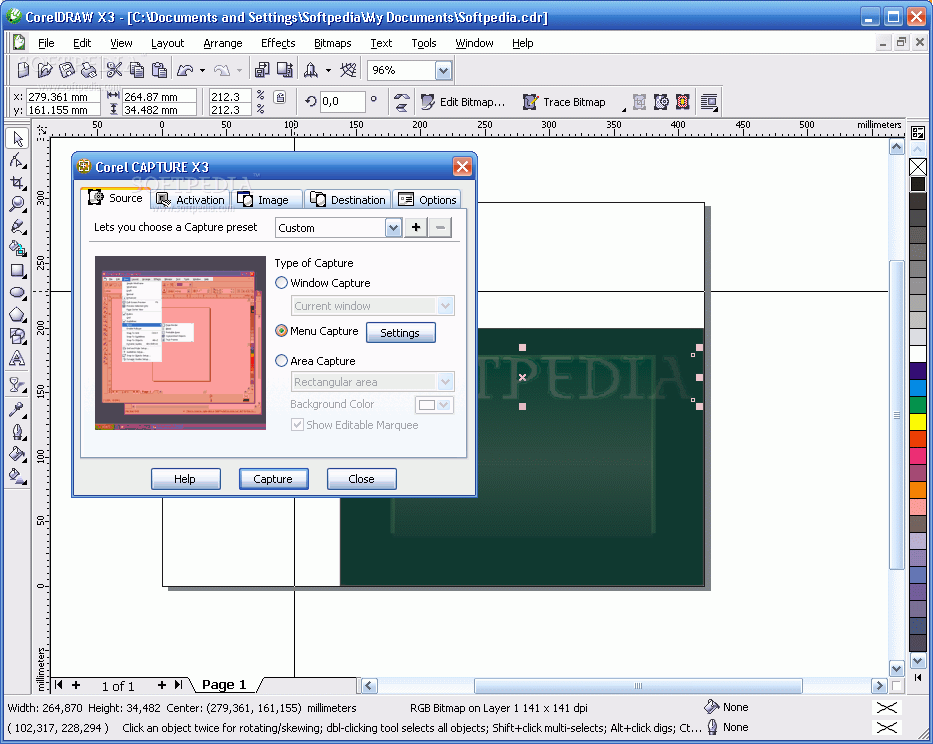
Task: Select the Pick tool in toolbox
Action: 17,139
